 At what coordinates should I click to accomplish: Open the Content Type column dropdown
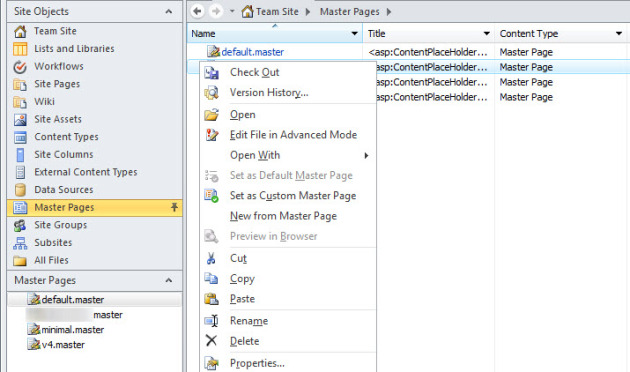tap(619, 34)
